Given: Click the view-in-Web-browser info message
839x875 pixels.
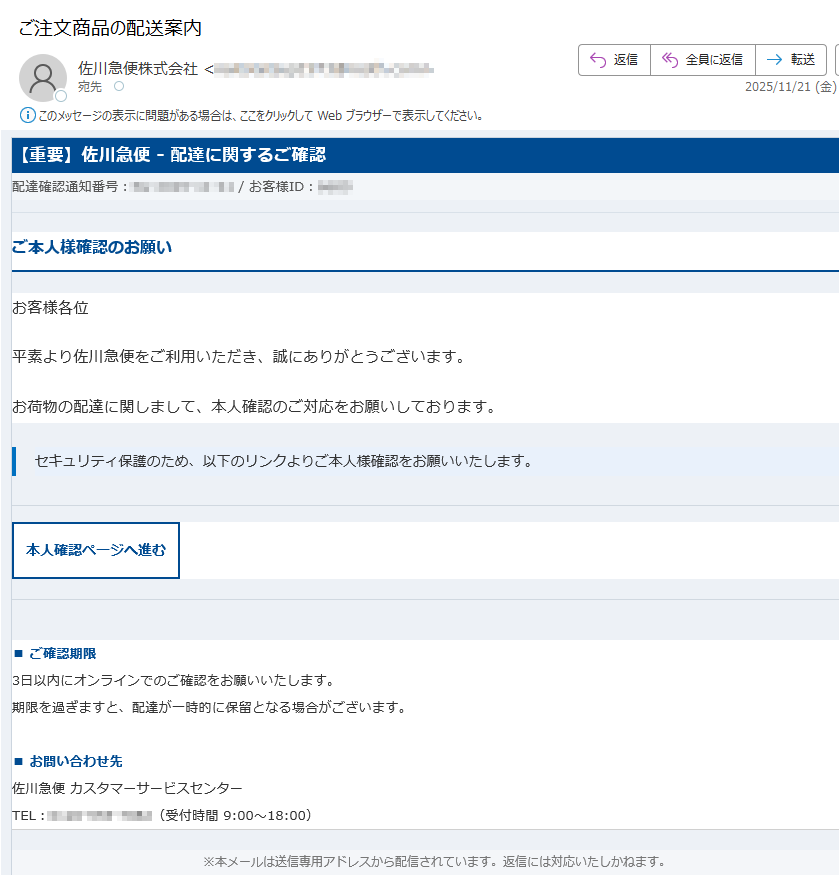Looking at the screenshot, I should click(260, 115).
